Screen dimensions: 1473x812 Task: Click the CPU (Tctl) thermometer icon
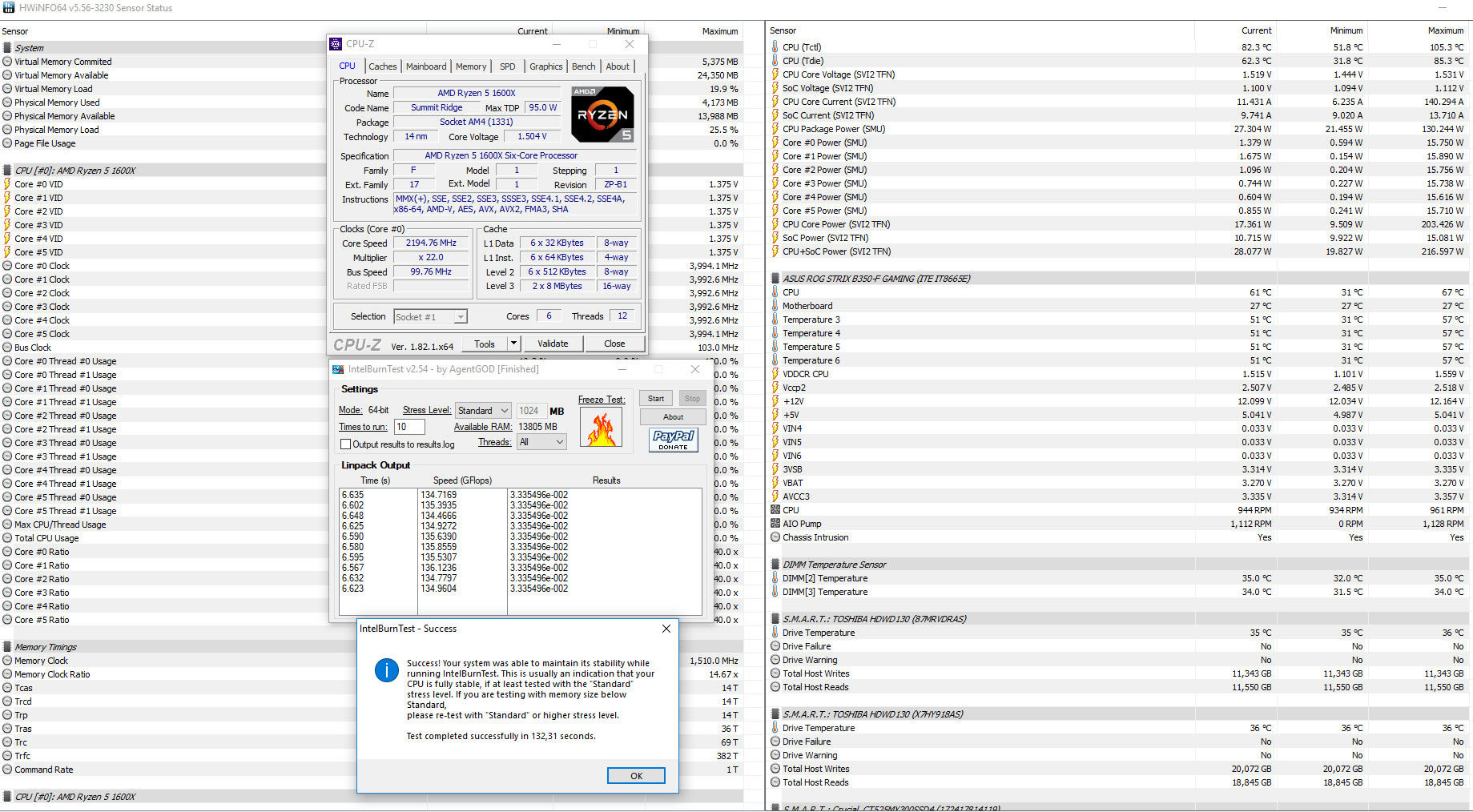pos(775,47)
